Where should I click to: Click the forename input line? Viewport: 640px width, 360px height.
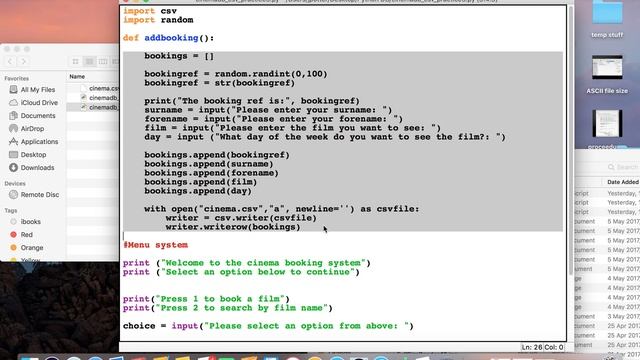tap(273, 119)
